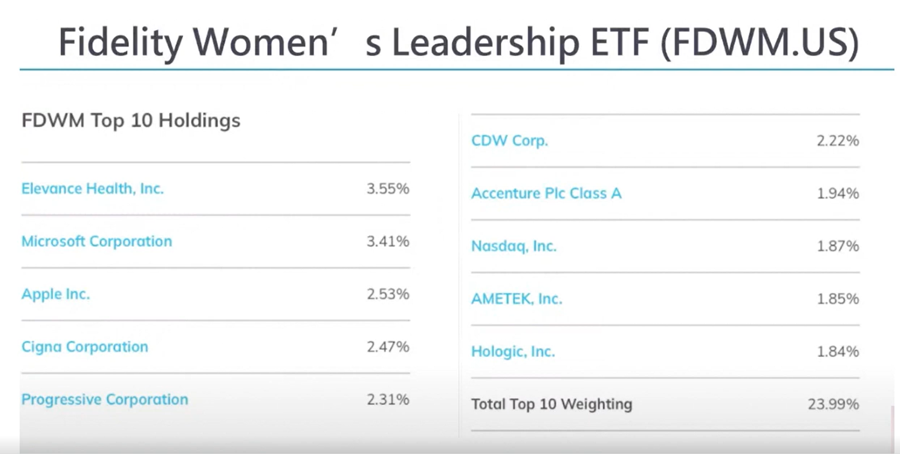
Task: Select the 2.53% value next to Apple
Action: (x=387, y=294)
